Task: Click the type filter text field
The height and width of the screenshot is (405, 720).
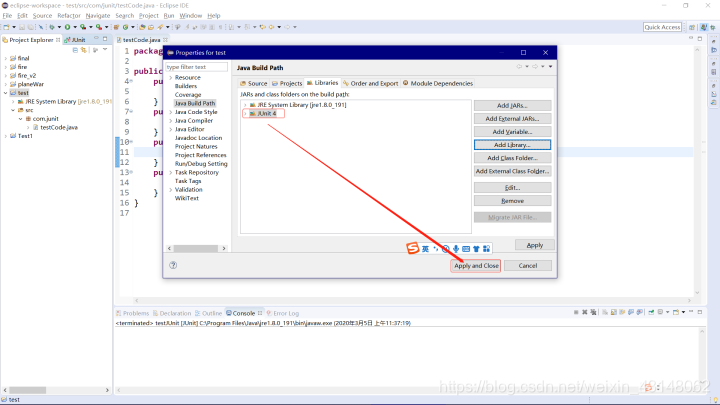Action: [196, 67]
